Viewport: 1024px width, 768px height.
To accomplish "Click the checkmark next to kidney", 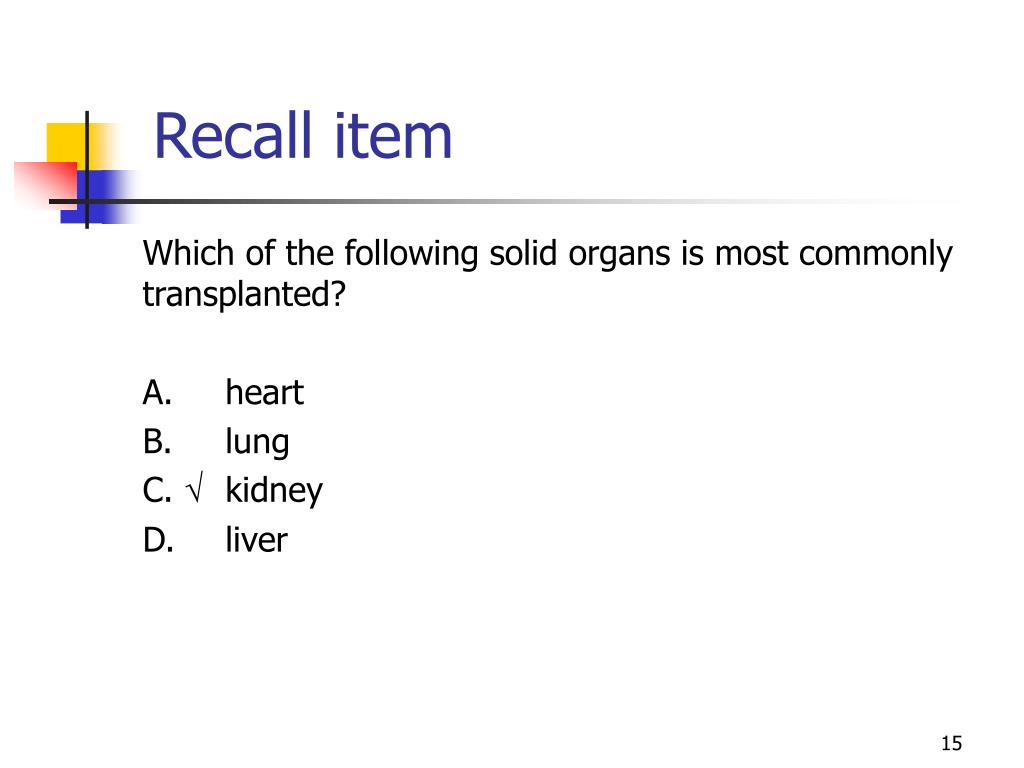I will pyautogui.click(x=195, y=487).
